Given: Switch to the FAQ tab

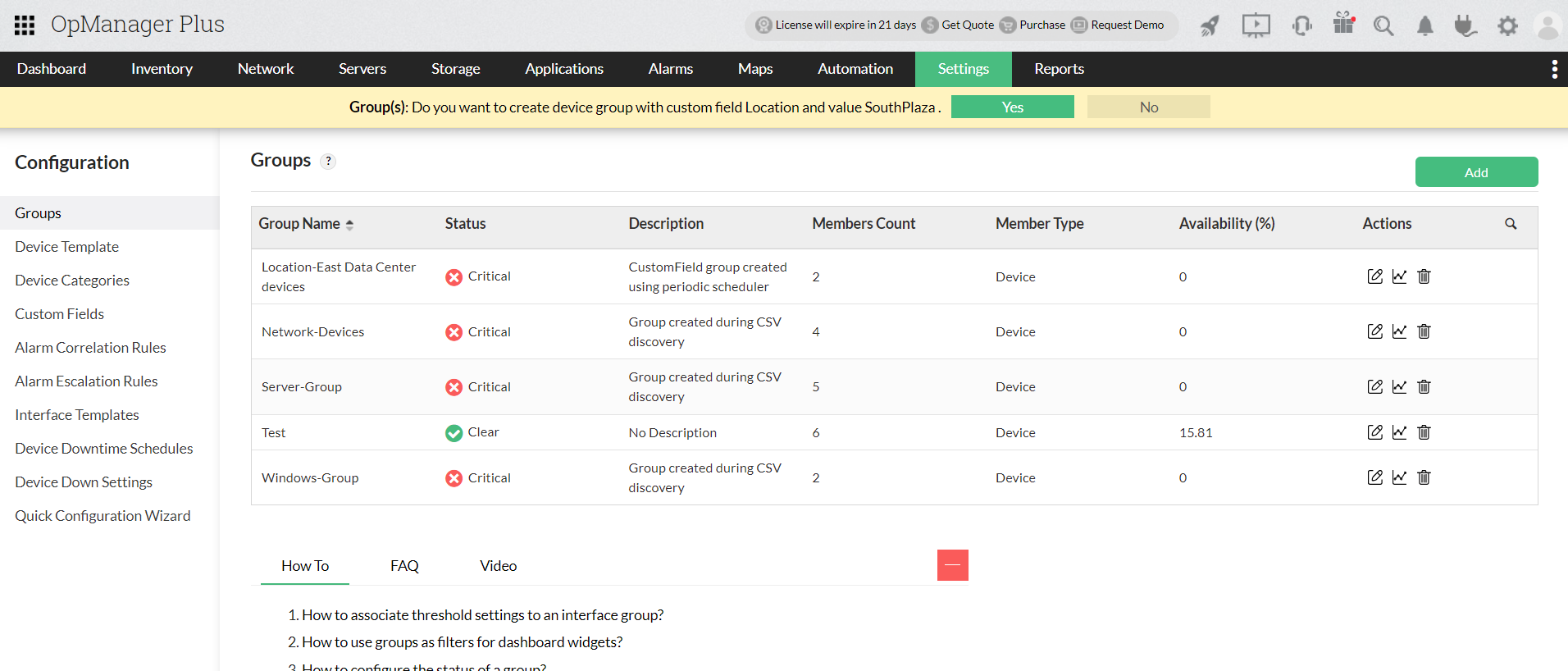Looking at the screenshot, I should (404, 566).
